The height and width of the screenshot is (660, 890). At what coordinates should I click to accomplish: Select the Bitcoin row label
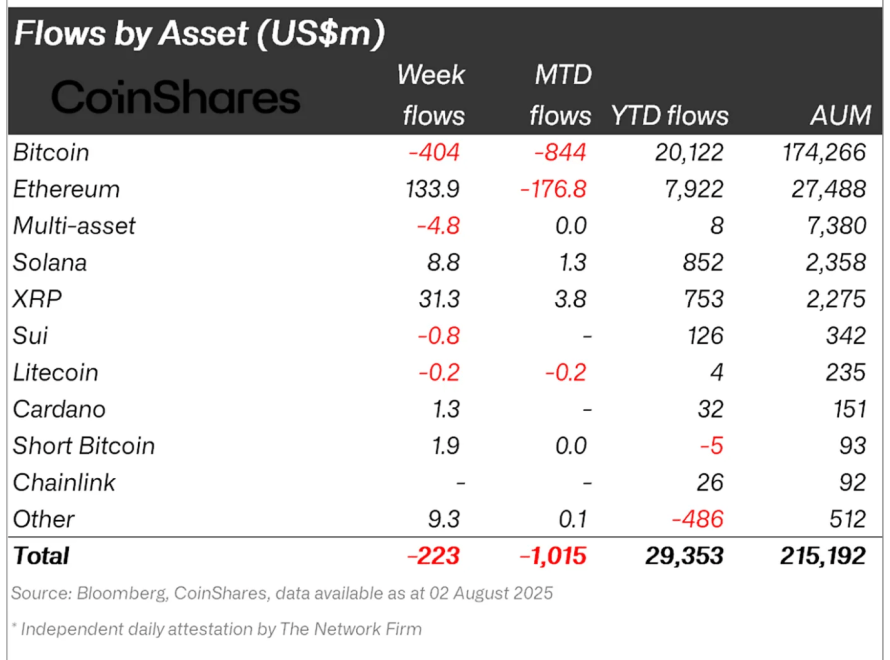pyautogui.click(x=51, y=153)
